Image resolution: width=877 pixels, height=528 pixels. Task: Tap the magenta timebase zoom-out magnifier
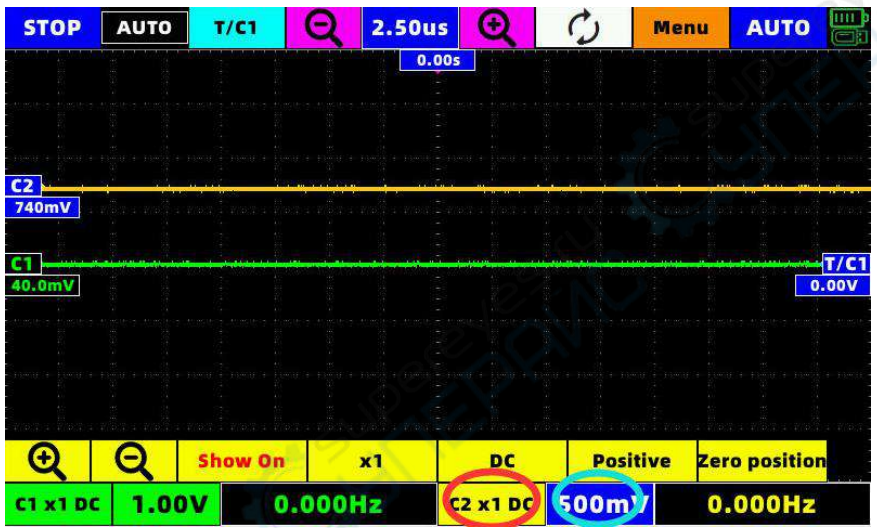click(x=323, y=27)
